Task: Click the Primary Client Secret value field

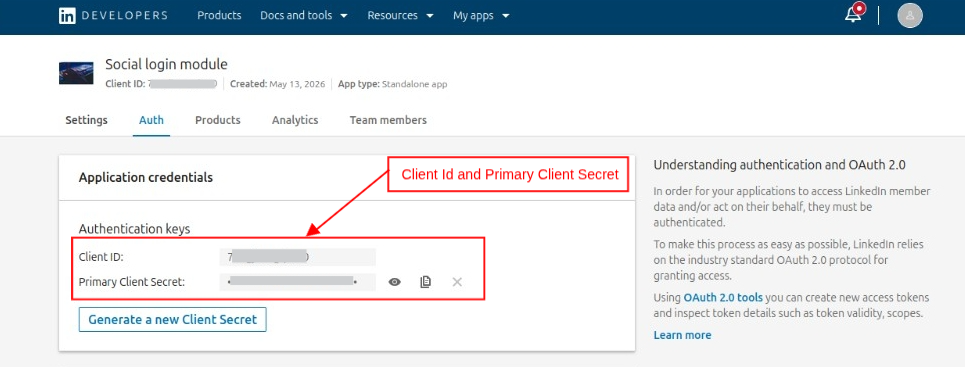Action: (x=297, y=282)
